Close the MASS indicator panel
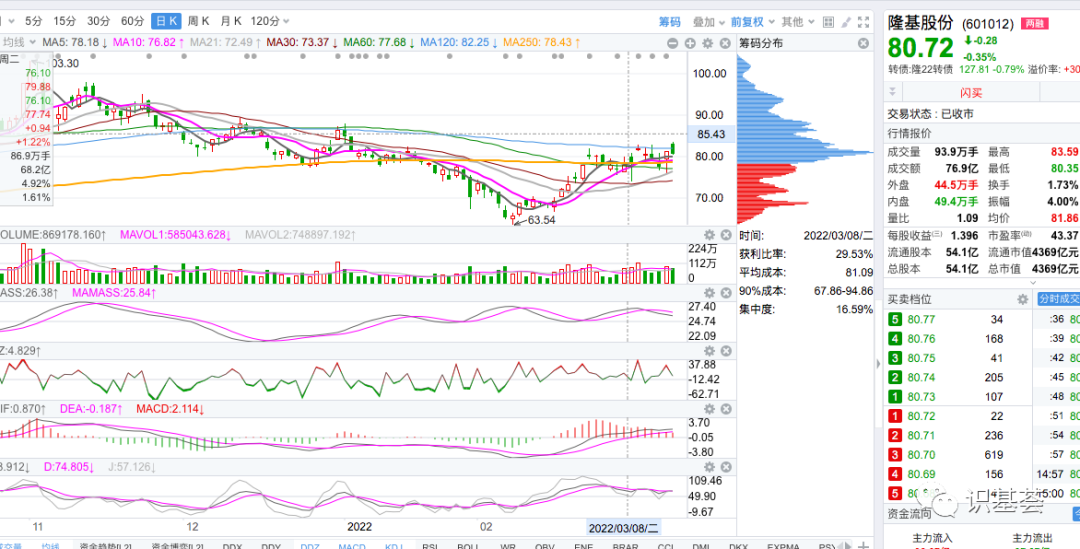 (725, 293)
